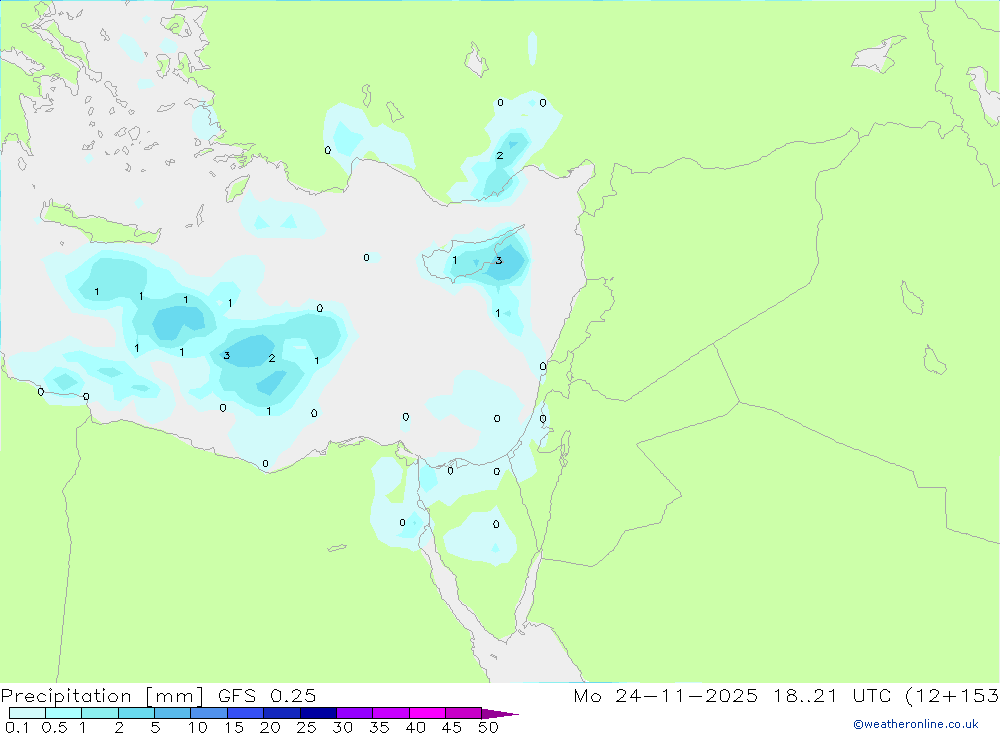Click the value '2' over southern Turkey coast
This screenshot has height=733, width=1000.
click(499, 156)
